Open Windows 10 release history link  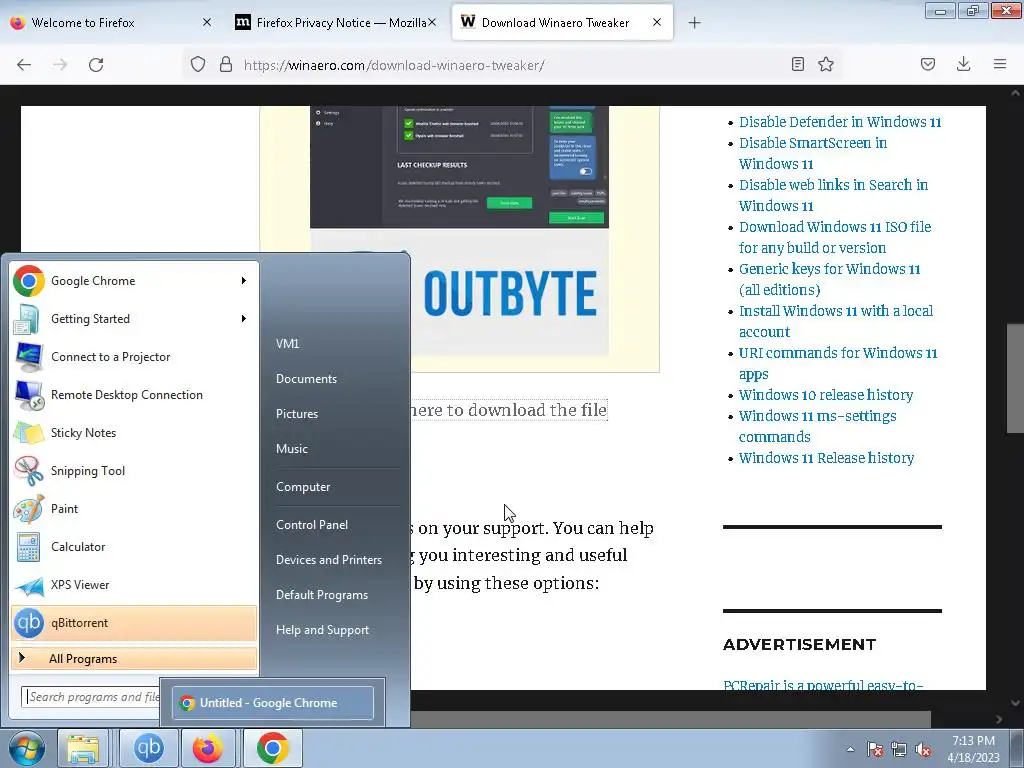coord(826,395)
